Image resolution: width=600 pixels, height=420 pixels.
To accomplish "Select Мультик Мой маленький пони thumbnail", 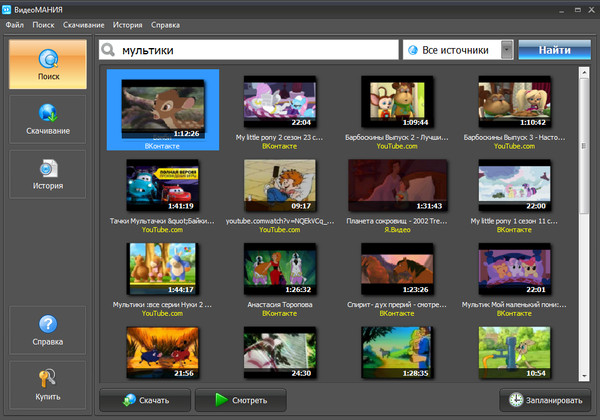I will [x=514, y=269].
